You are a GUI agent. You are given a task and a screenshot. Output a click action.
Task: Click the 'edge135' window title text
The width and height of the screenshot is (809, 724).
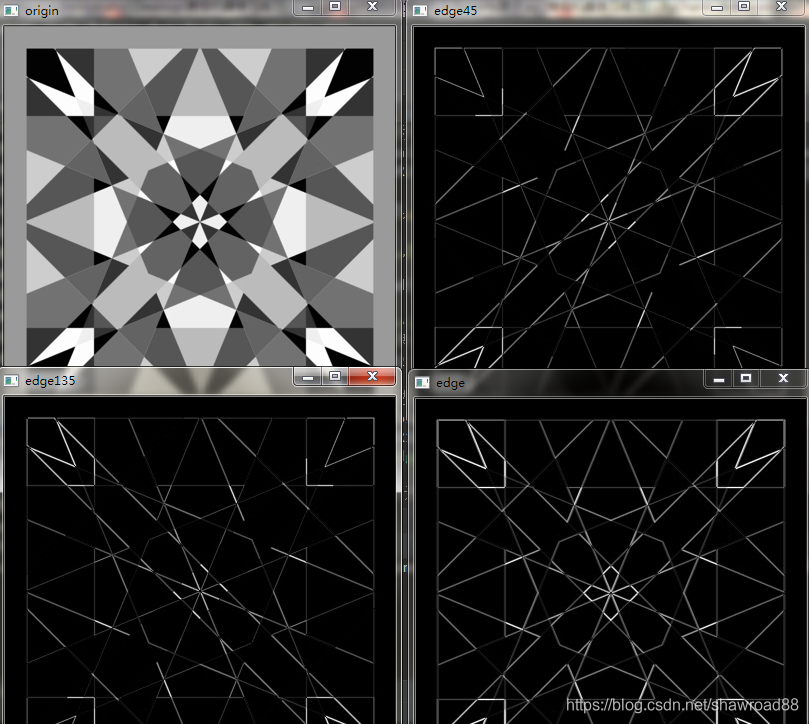[50, 381]
